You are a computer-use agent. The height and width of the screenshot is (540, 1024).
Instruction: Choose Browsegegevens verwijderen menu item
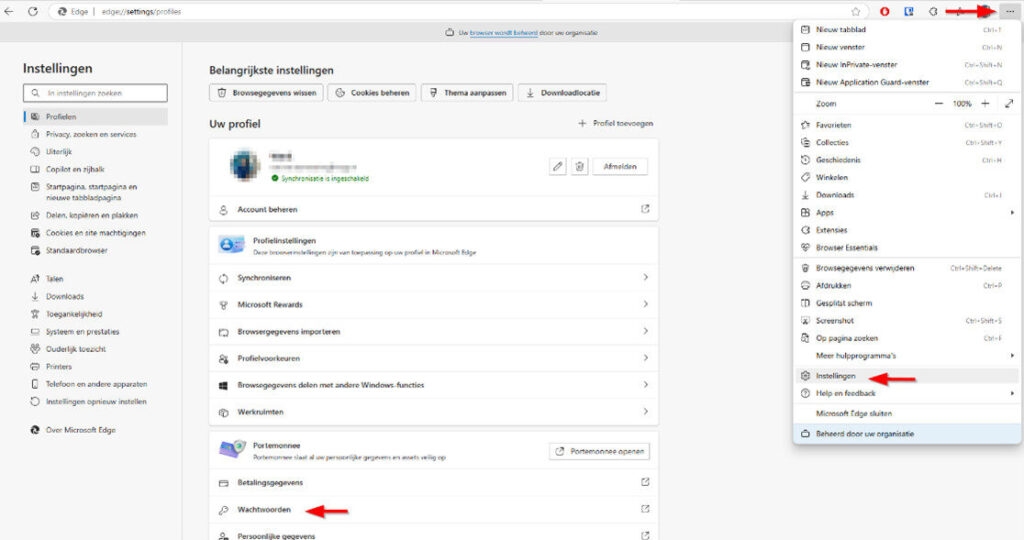pos(907,268)
